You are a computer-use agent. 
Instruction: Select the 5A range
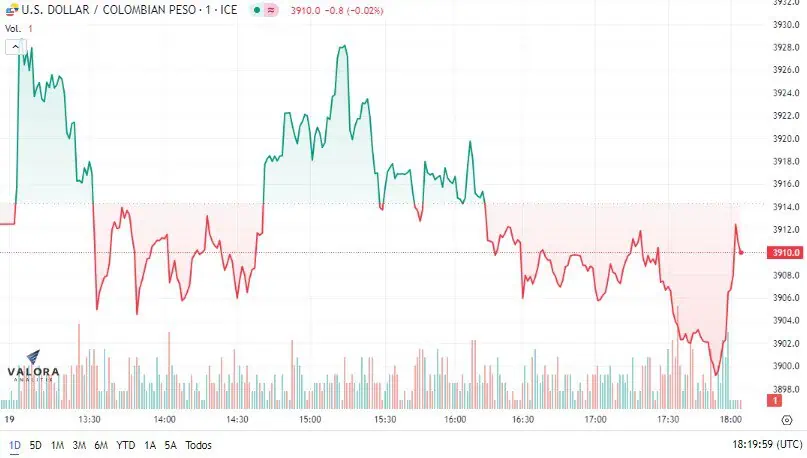point(170,445)
